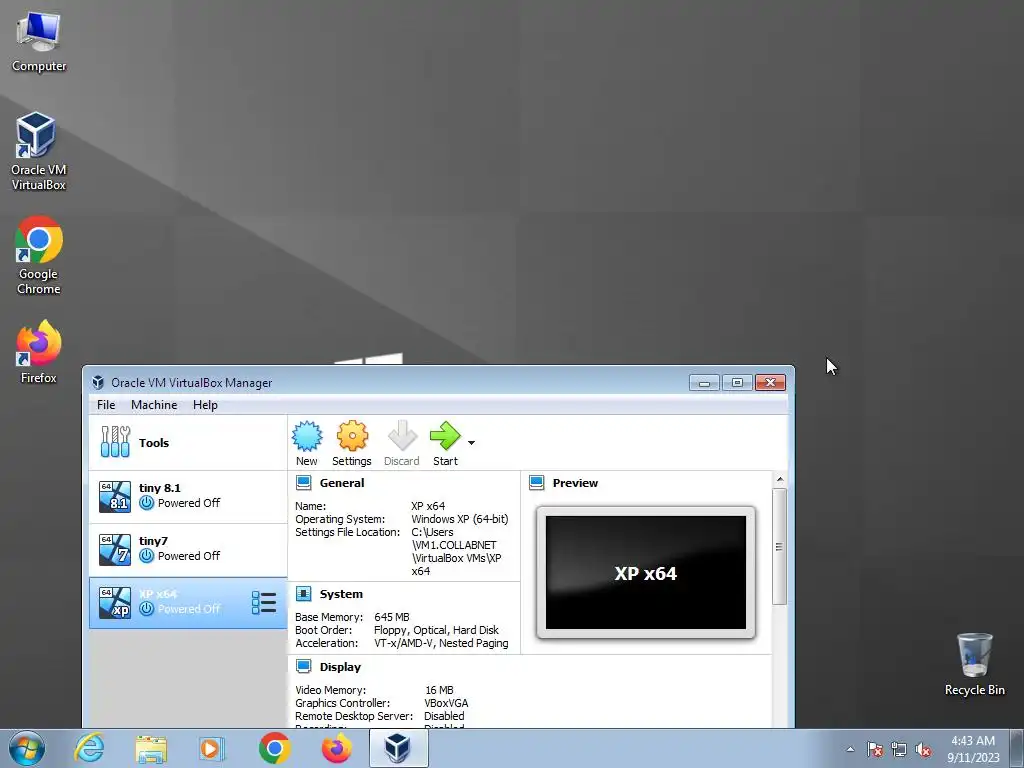Click the network tray icon
The height and width of the screenshot is (768, 1024).
tap(899, 749)
